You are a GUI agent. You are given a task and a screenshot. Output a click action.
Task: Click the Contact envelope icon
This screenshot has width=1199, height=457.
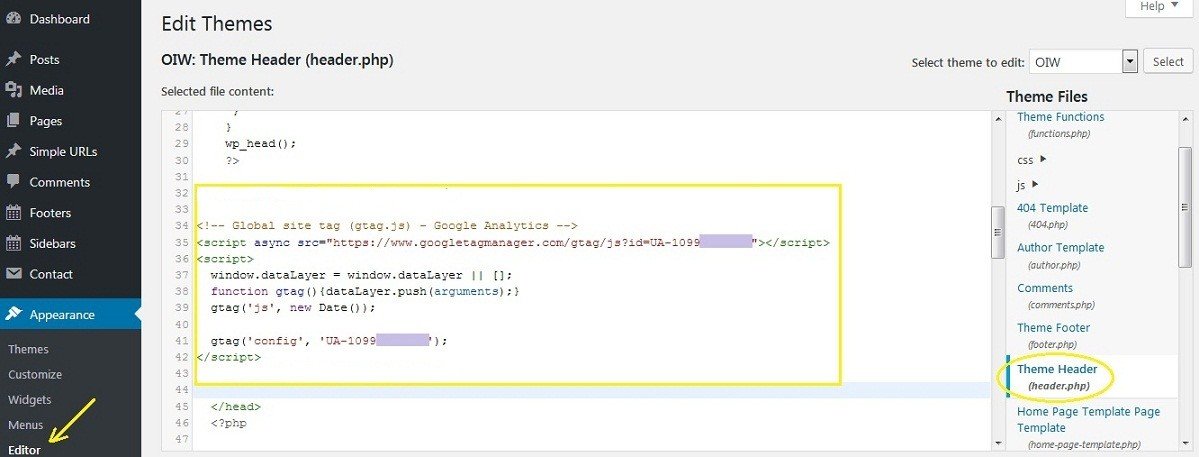click(13, 274)
